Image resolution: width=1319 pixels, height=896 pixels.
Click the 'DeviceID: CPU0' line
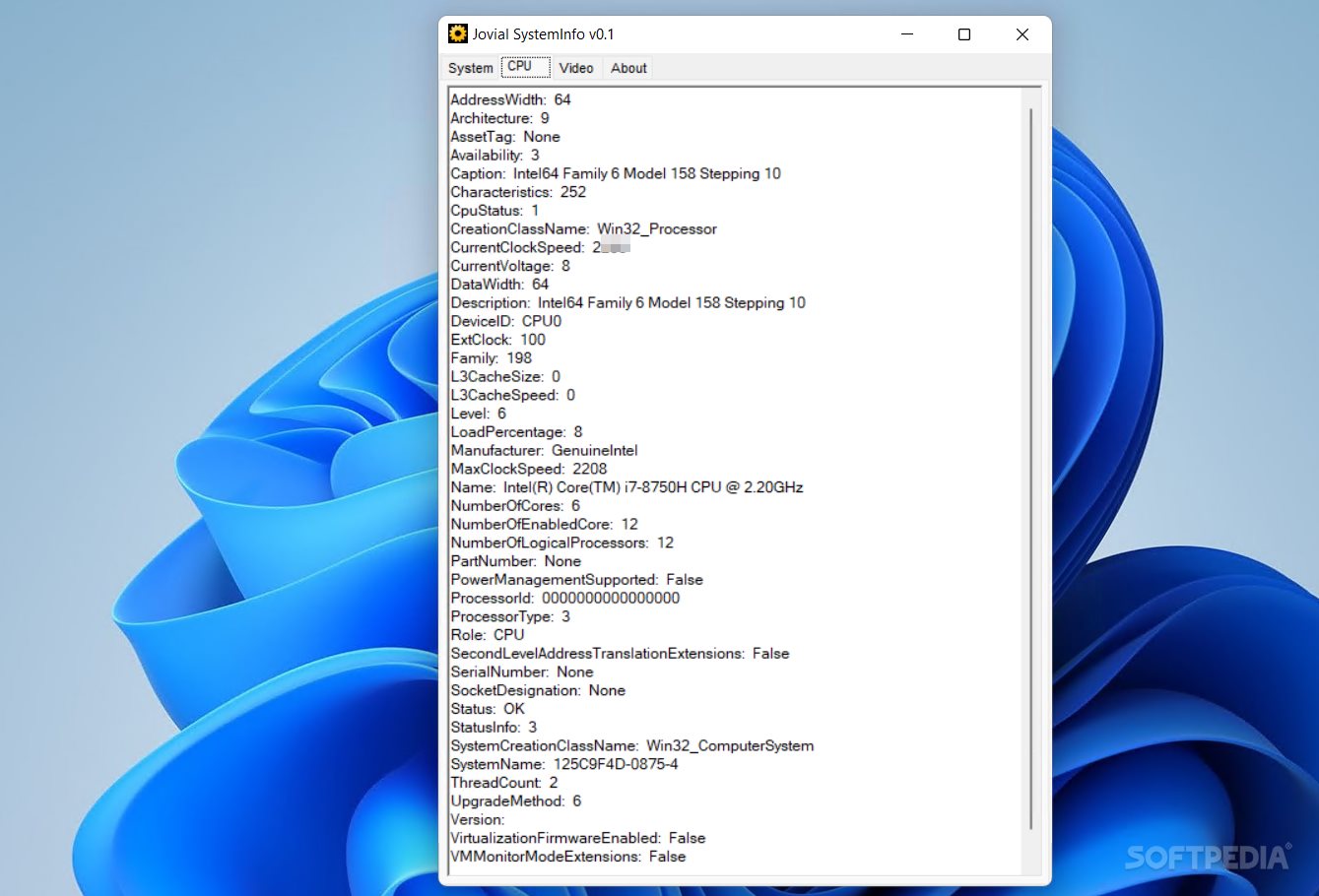point(506,321)
